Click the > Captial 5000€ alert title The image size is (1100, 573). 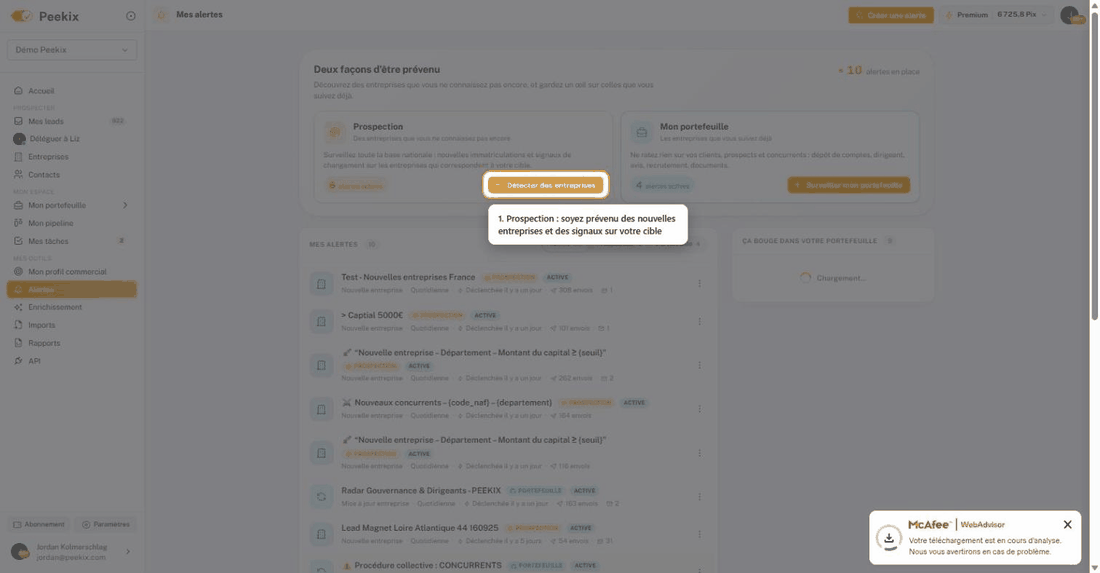[372, 315]
